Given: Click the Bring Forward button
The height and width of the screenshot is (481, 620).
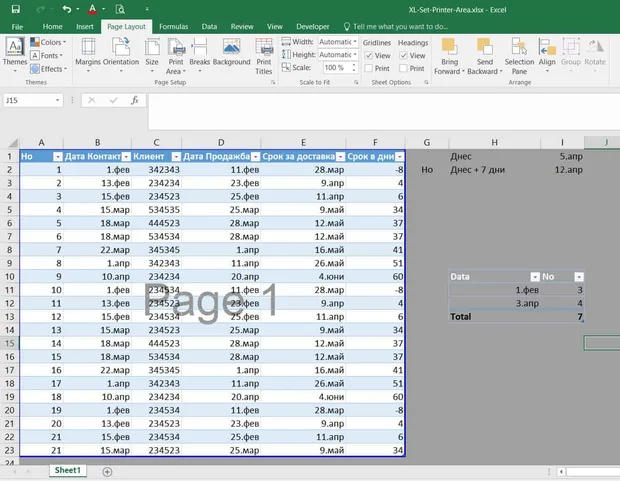Looking at the screenshot, I should pyautogui.click(x=450, y=56).
